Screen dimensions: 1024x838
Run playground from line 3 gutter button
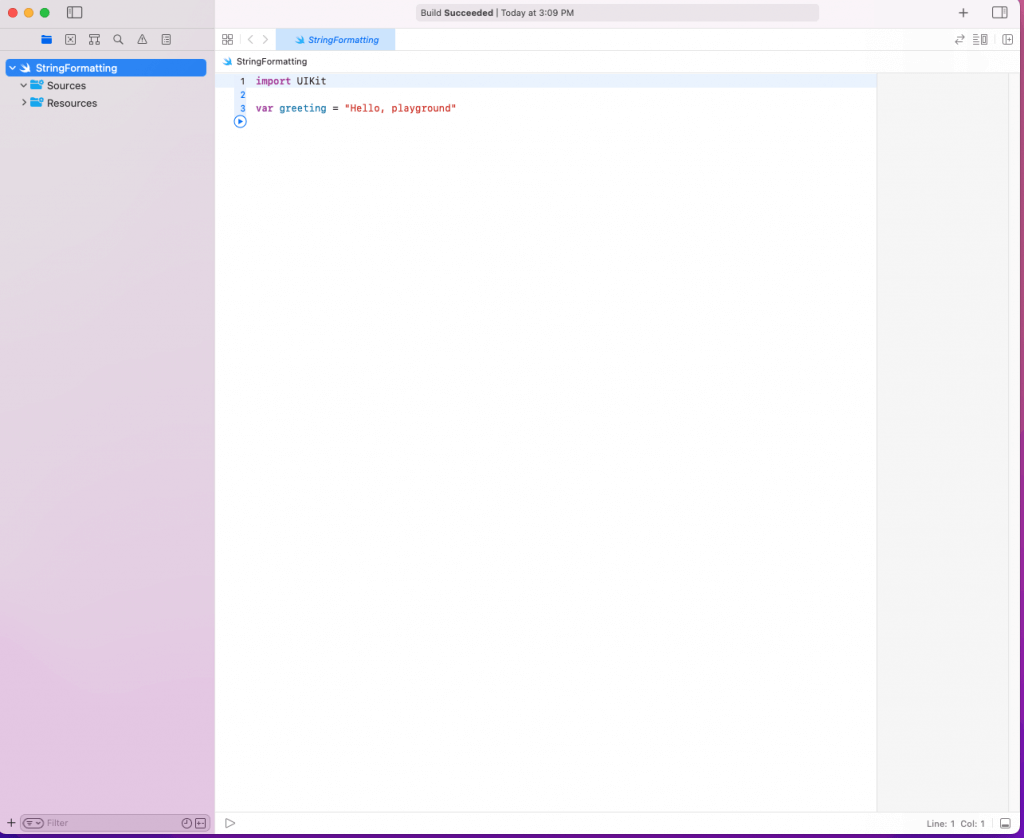click(240, 121)
